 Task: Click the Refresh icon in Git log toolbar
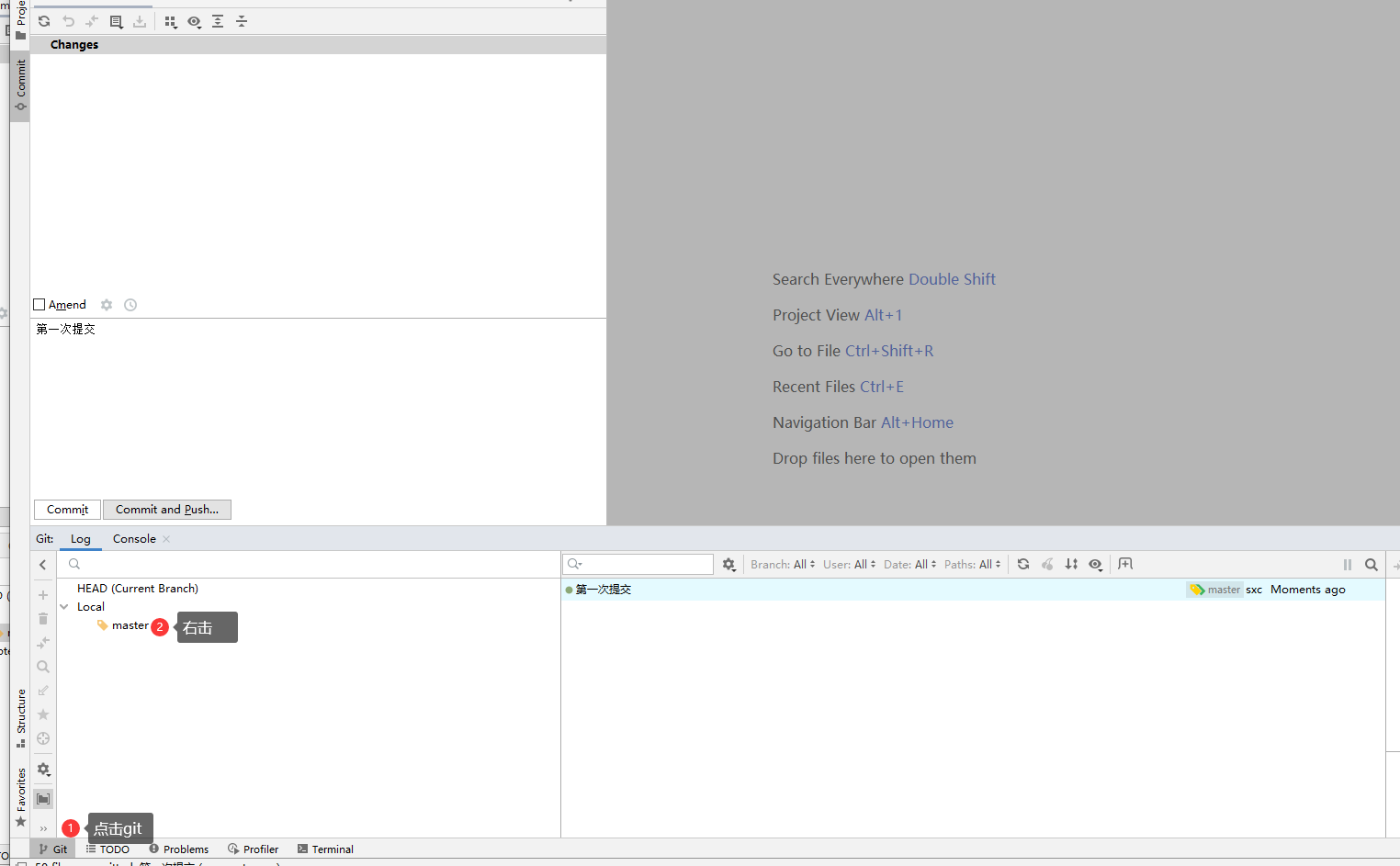[1023, 564]
